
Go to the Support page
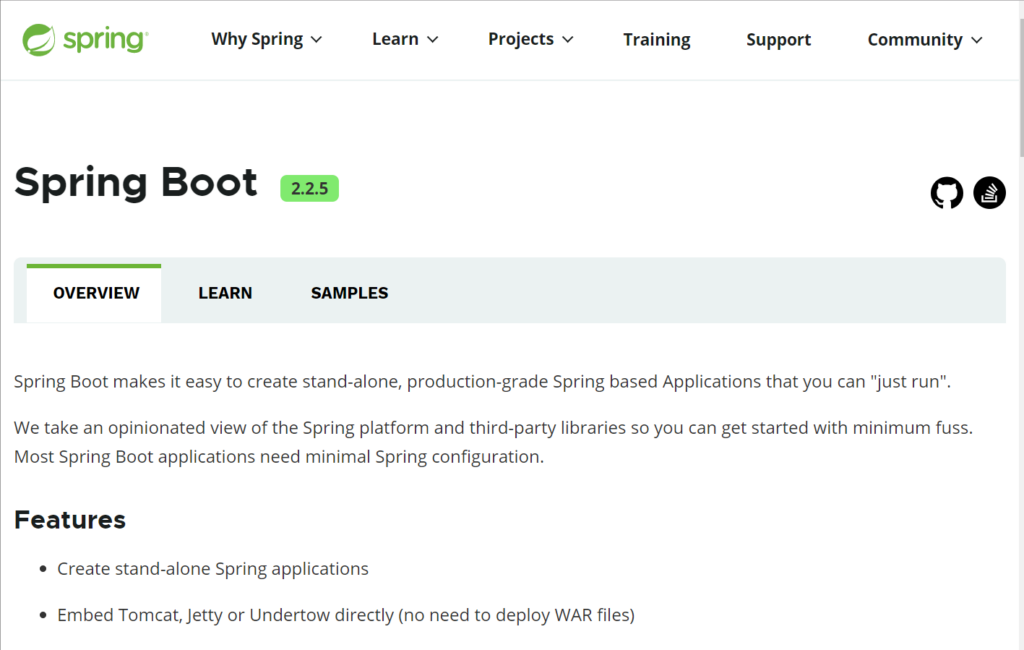tap(778, 40)
